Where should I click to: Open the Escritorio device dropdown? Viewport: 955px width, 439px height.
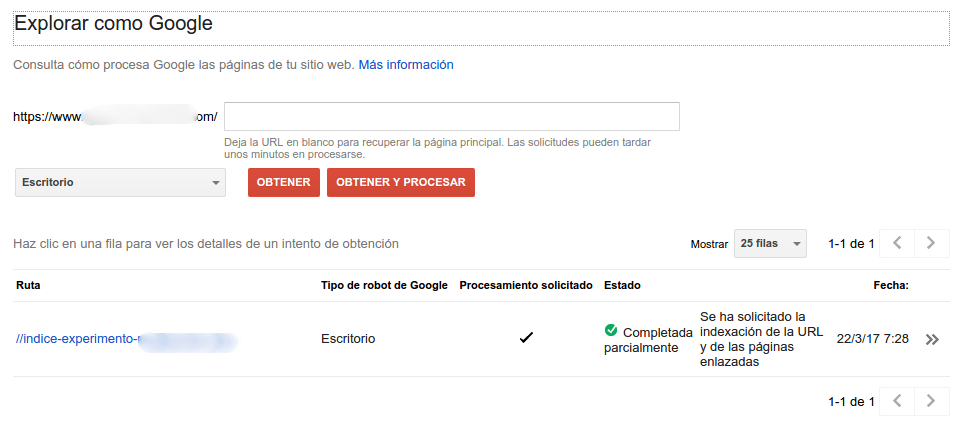tap(121, 182)
